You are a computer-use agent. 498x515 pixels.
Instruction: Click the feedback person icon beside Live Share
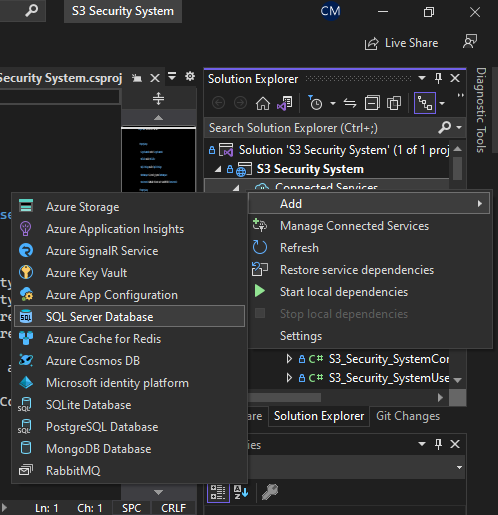click(470, 42)
